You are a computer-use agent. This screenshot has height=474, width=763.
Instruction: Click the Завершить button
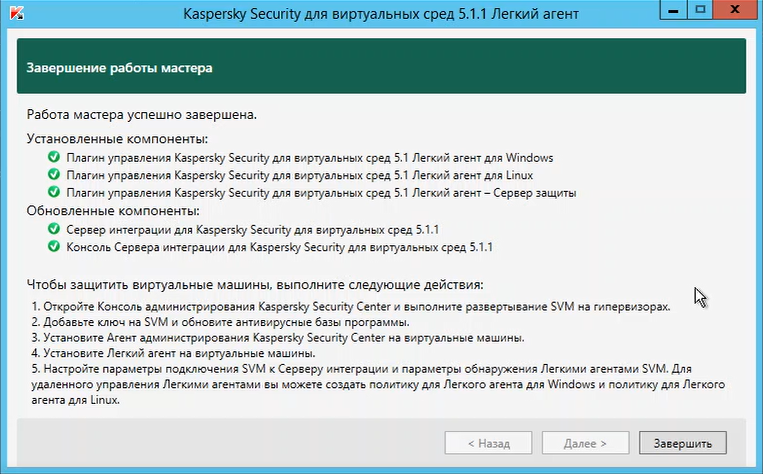(683, 443)
